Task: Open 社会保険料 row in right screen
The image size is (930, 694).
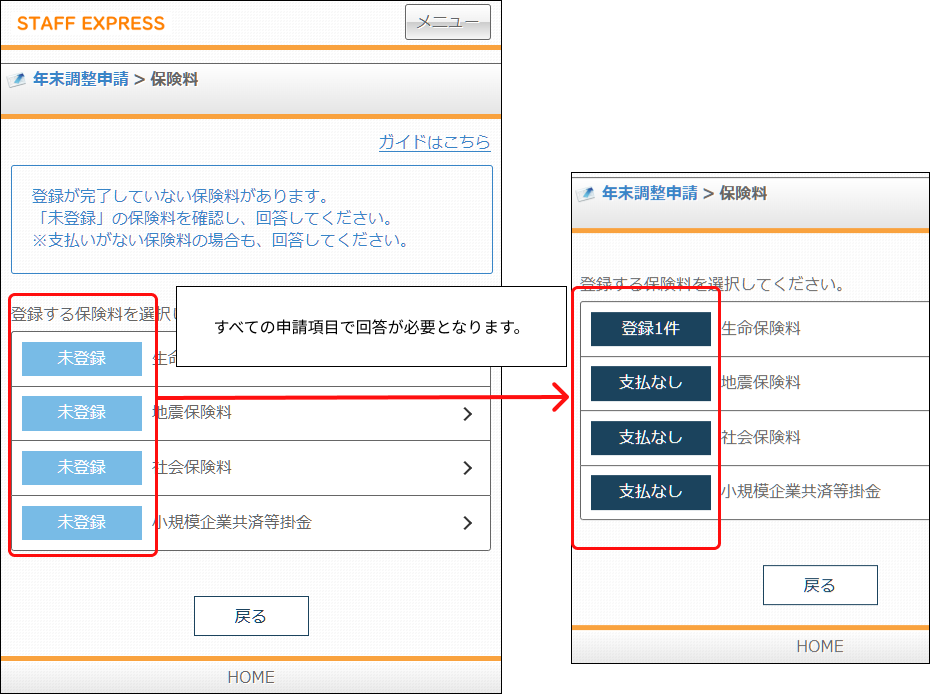Action: (754, 438)
